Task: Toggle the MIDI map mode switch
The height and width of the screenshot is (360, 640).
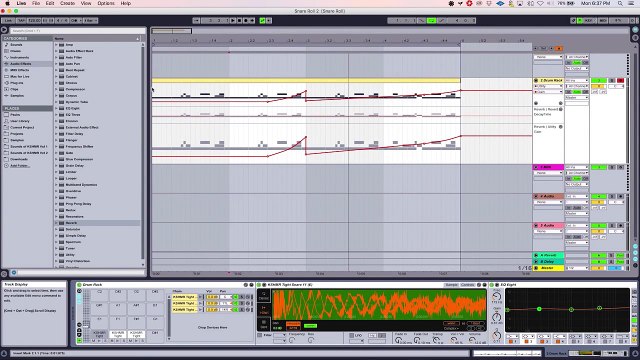Action: click(x=603, y=20)
